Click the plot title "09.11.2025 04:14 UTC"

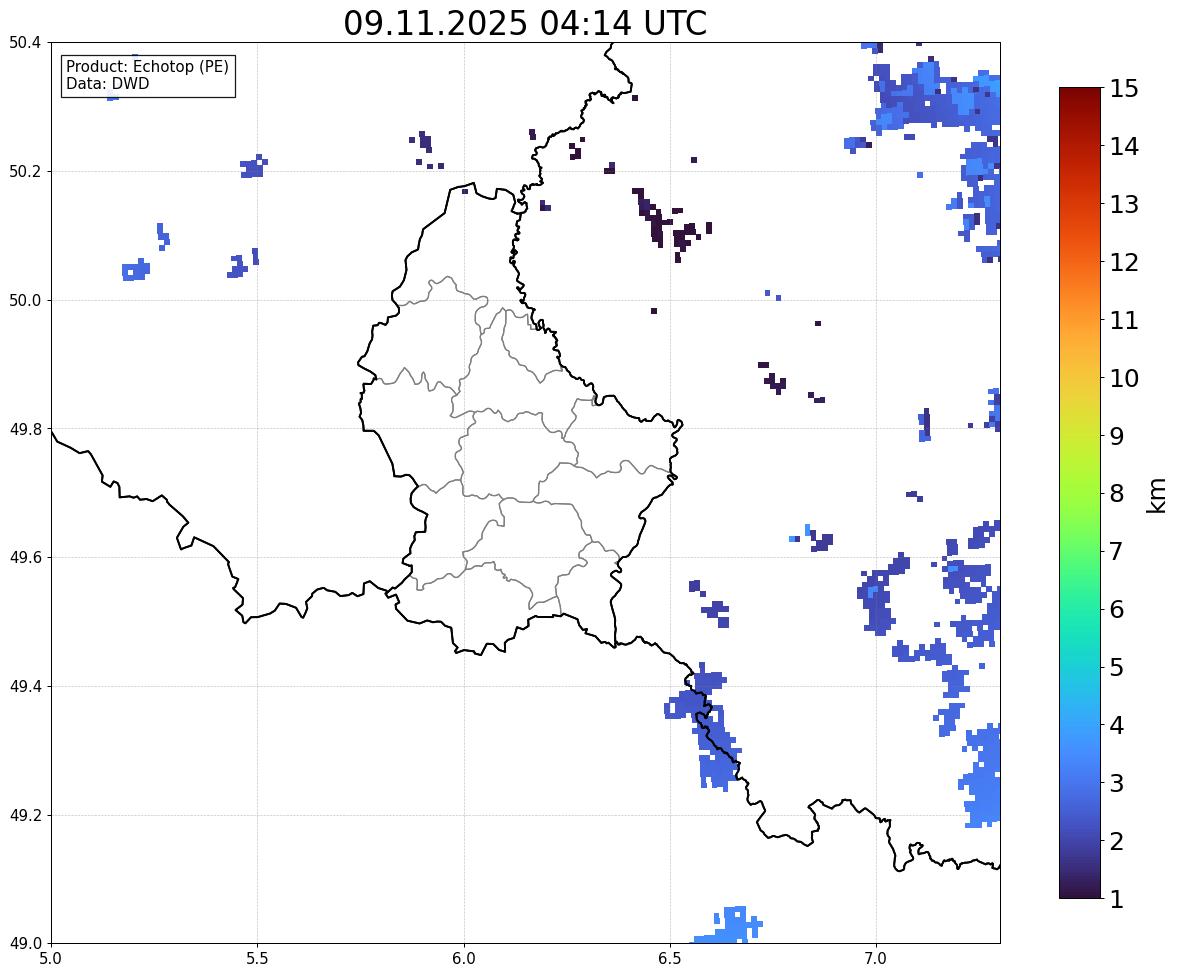coord(525,23)
